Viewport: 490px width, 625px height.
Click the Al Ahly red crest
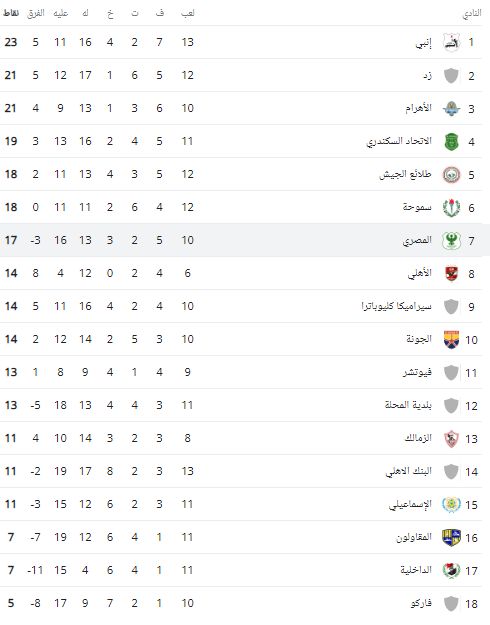pyautogui.click(x=451, y=273)
